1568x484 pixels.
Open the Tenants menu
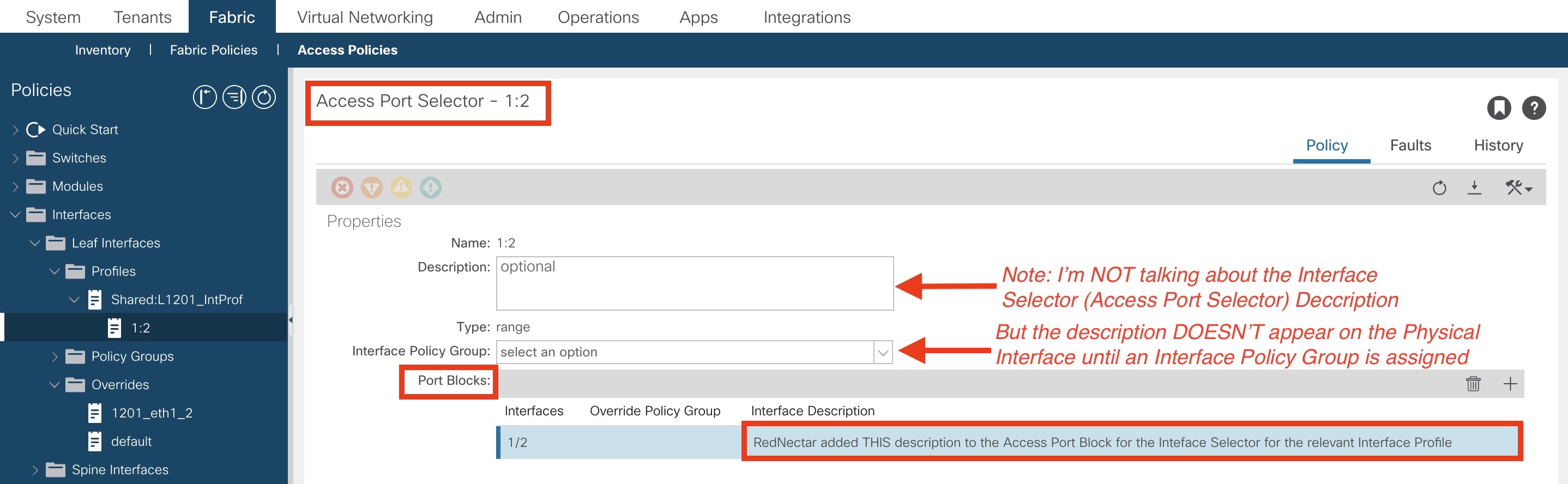142,17
